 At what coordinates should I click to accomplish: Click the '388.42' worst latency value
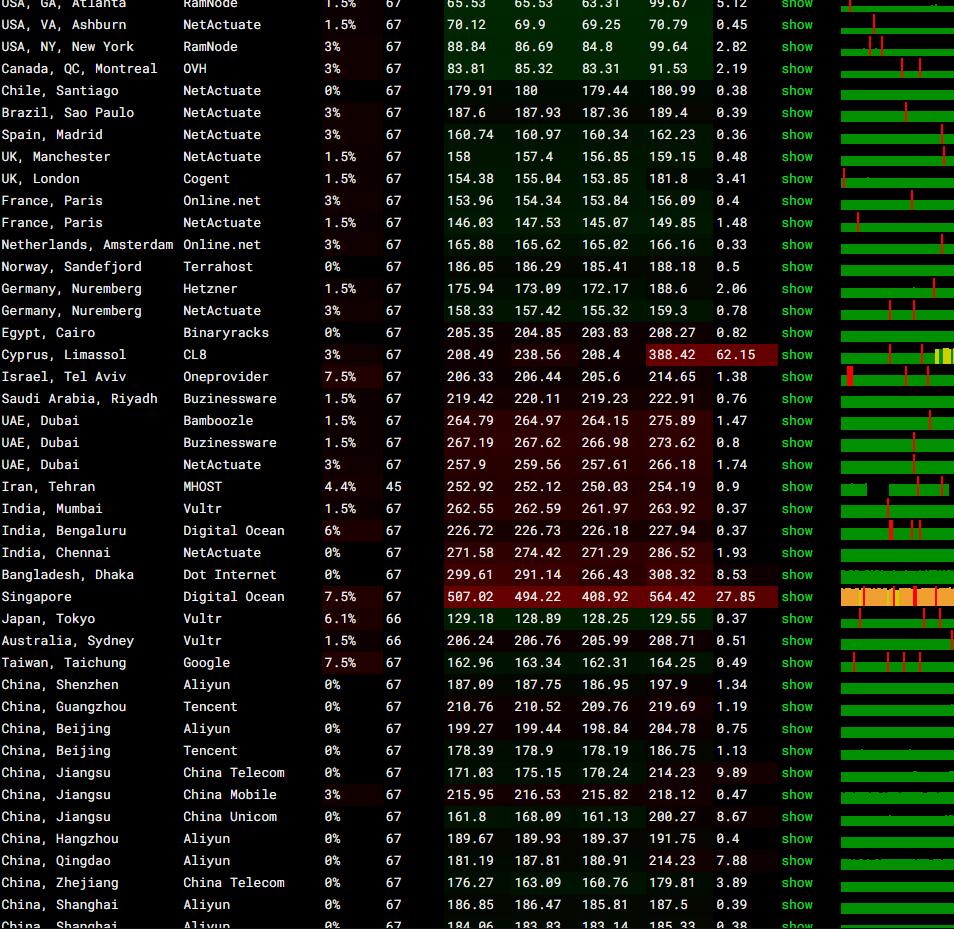[x=672, y=354]
